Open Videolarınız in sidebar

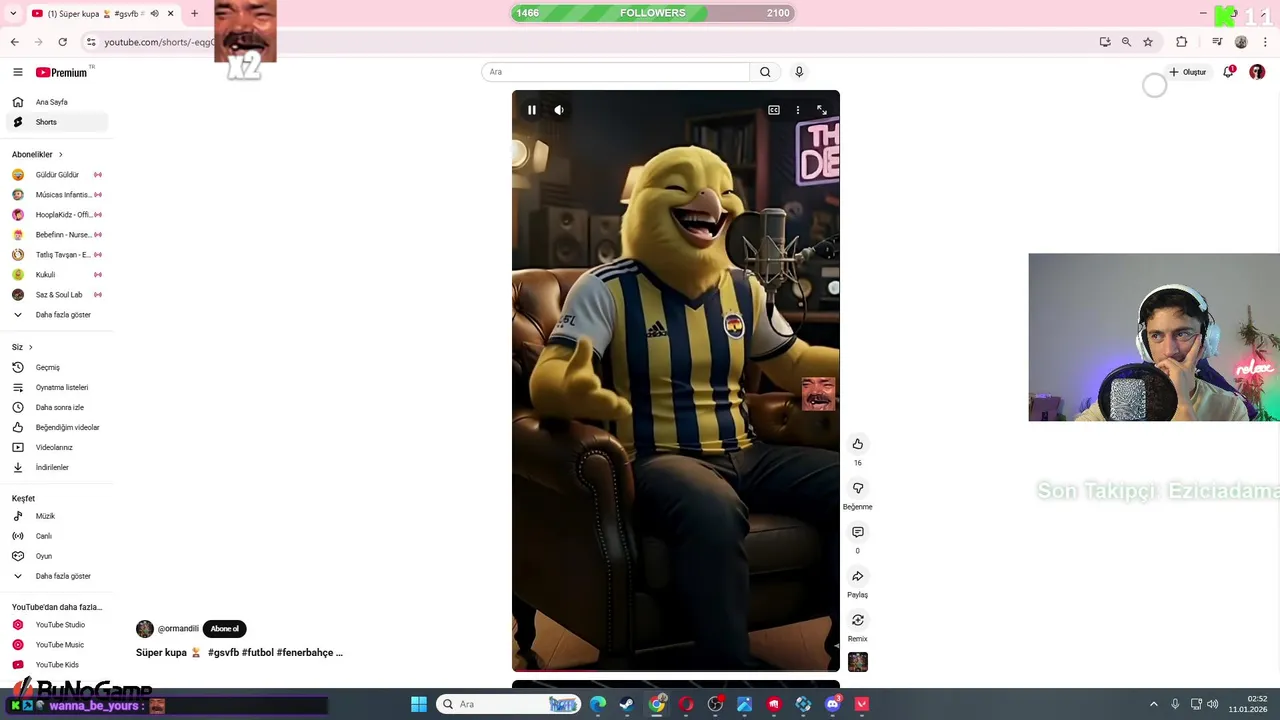click(x=57, y=447)
